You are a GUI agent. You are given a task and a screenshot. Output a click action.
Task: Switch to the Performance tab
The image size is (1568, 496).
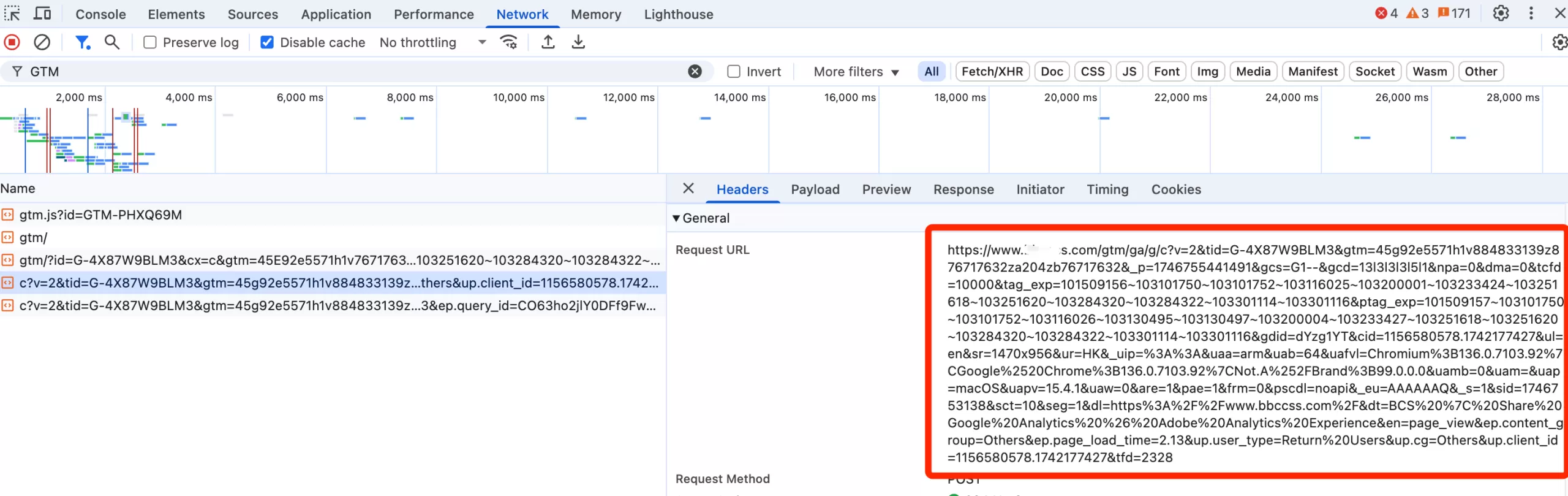click(x=434, y=13)
